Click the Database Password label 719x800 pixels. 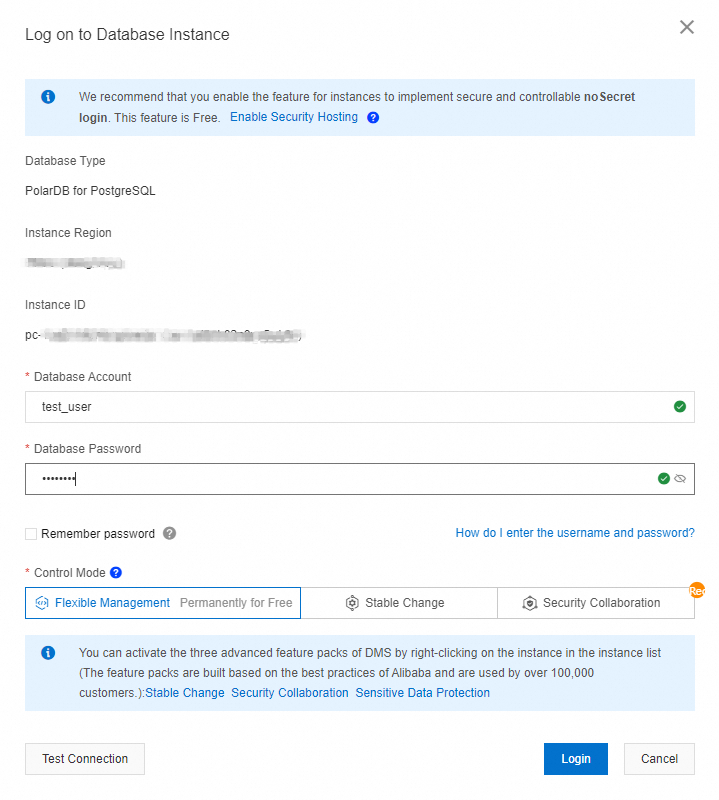87,448
